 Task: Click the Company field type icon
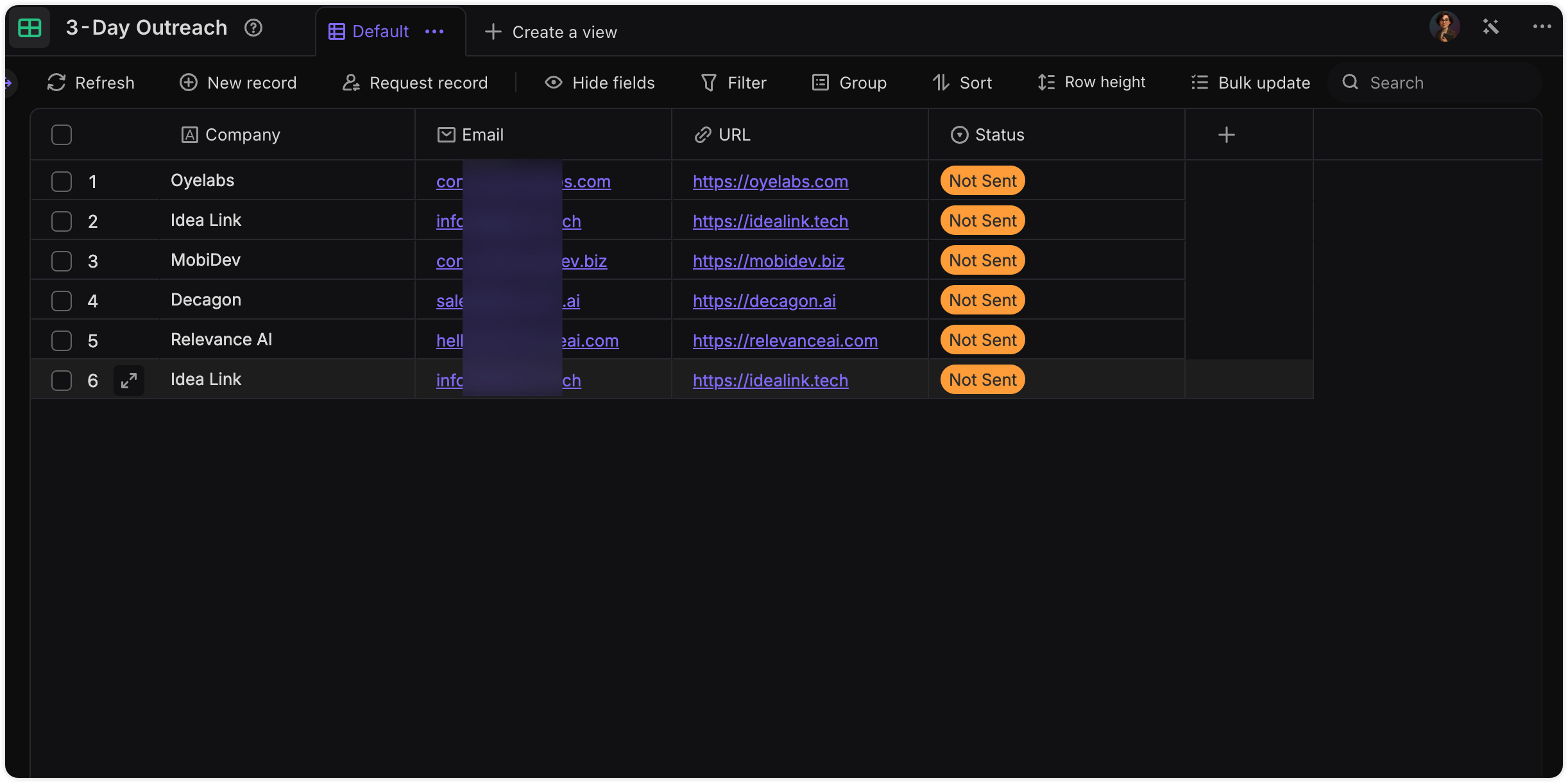[189, 135]
